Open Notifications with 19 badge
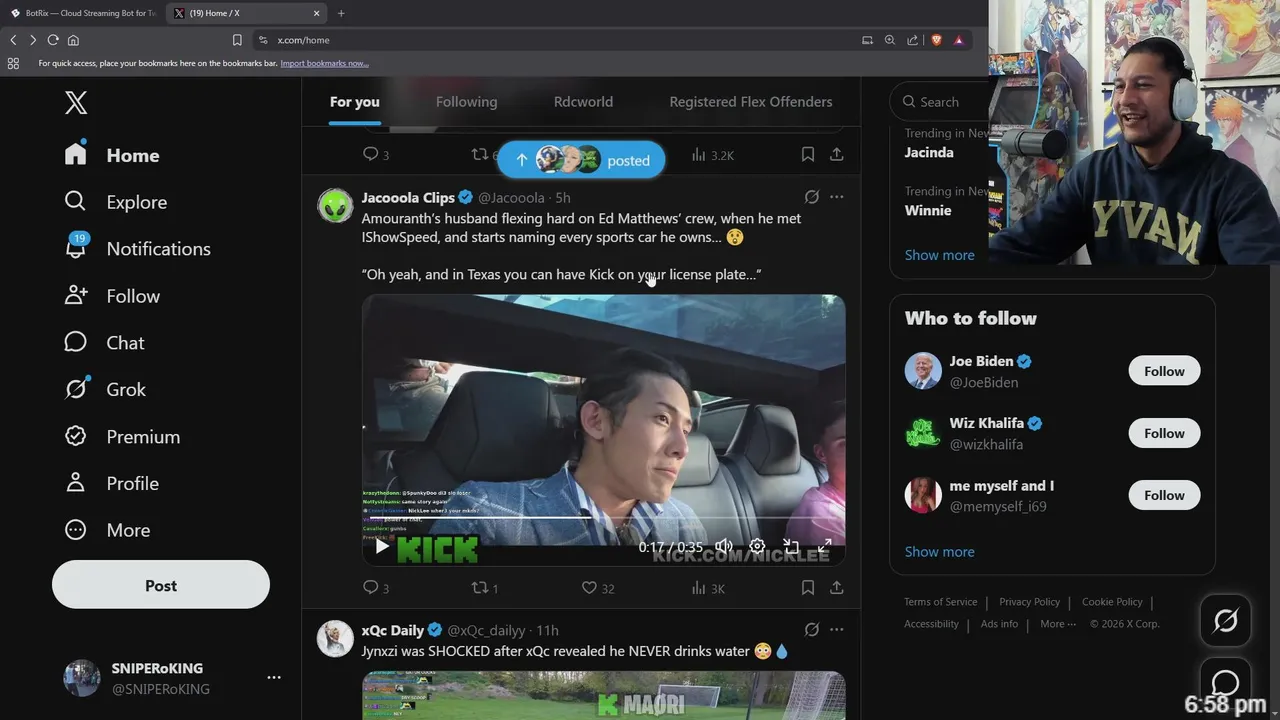This screenshot has height=720, width=1280. [137, 248]
